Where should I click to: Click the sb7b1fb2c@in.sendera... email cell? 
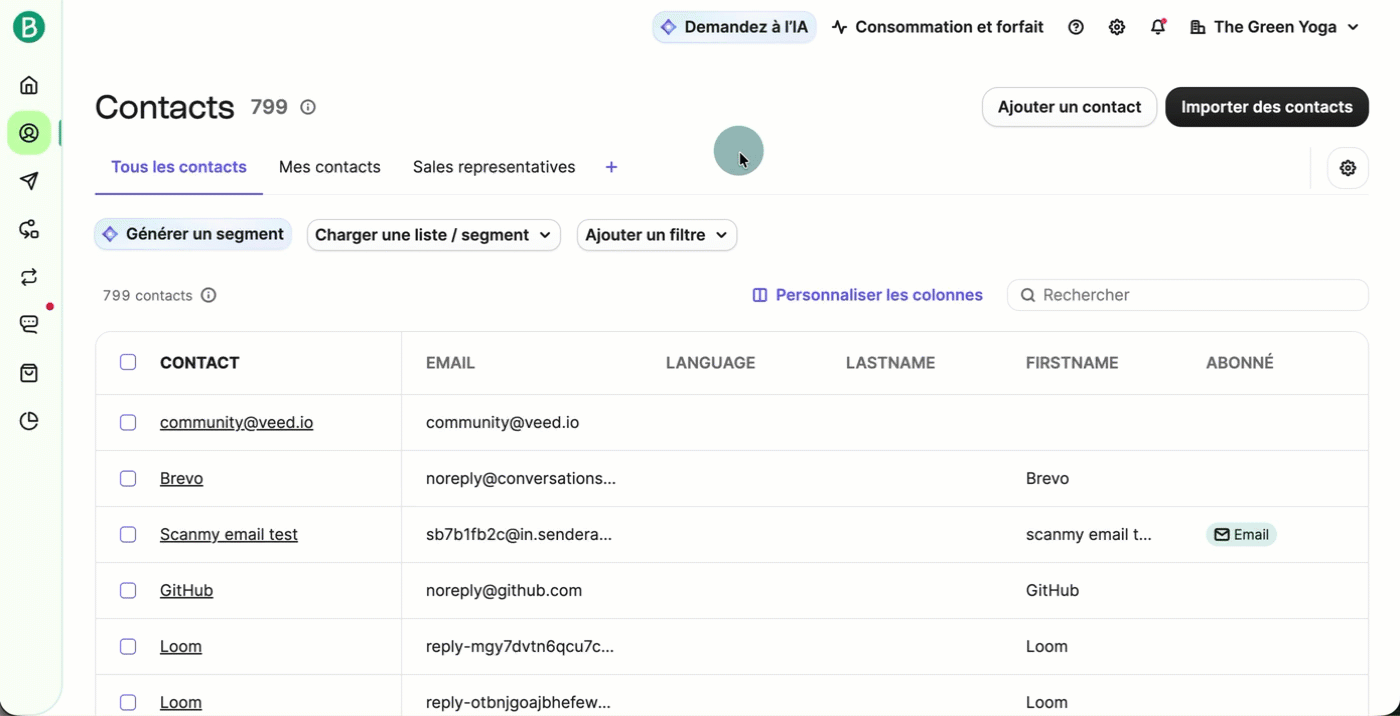coord(519,534)
